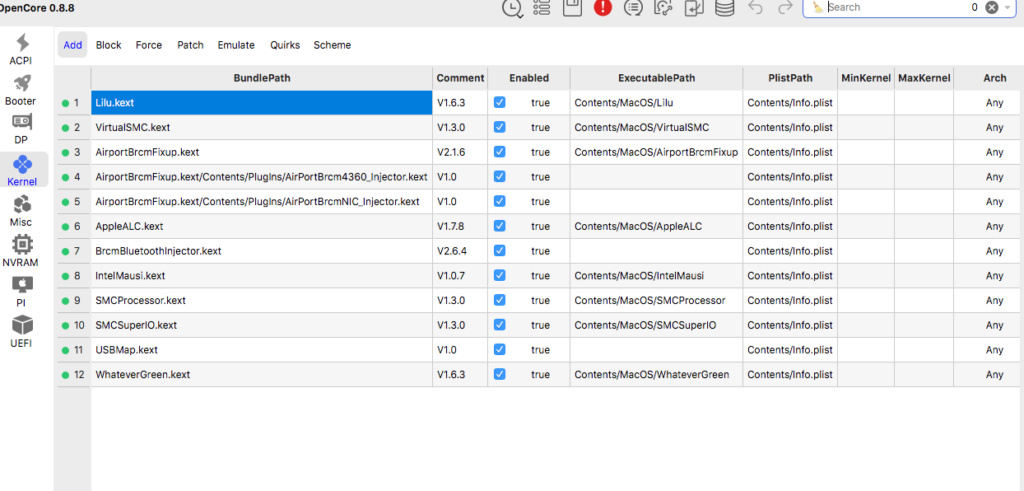Image resolution: width=1024 pixels, height=491 pixels.
Task: Open the PI section in sidebar
Action: tap(21, 292)
